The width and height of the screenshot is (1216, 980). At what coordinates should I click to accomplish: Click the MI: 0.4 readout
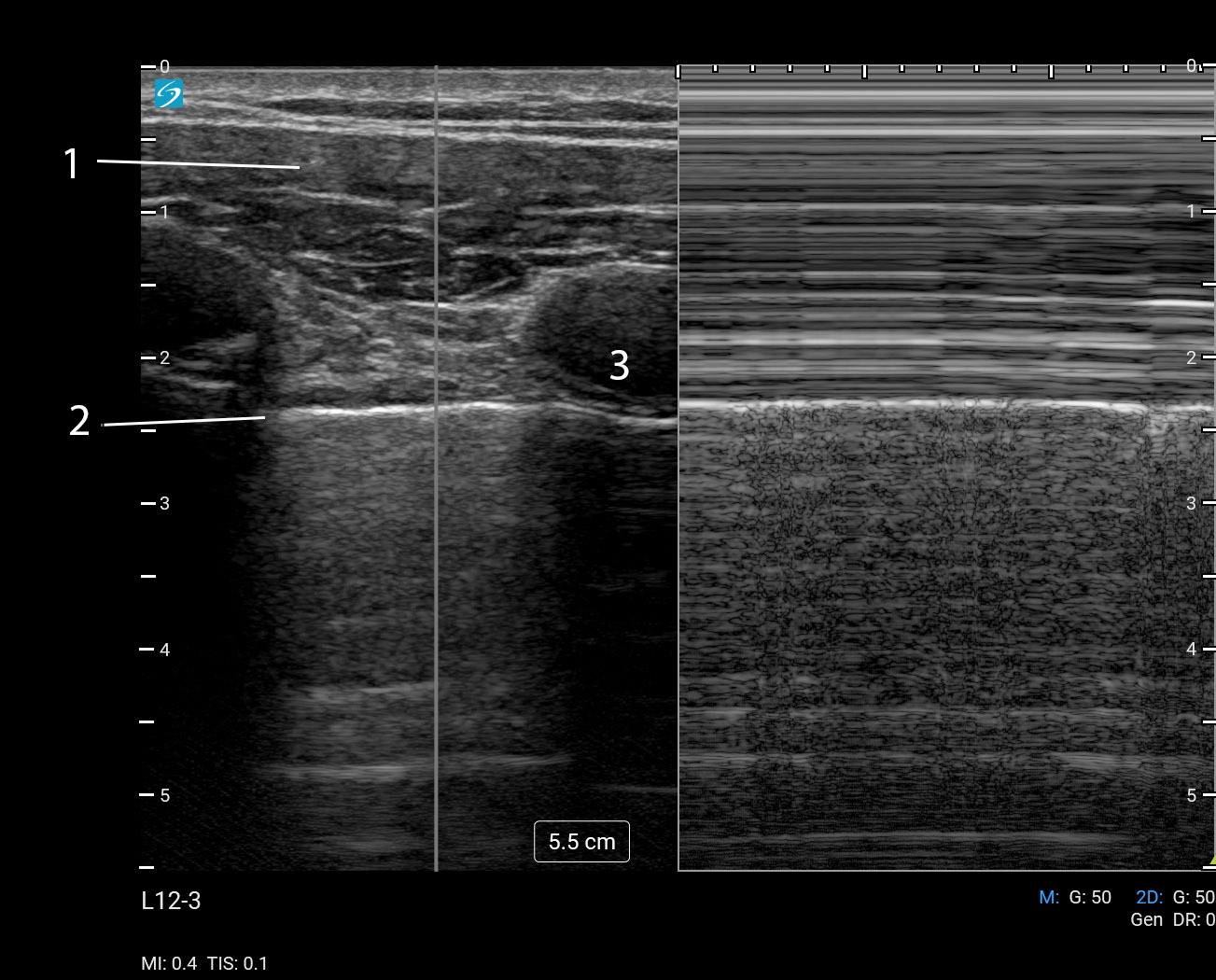click(169, 963)
